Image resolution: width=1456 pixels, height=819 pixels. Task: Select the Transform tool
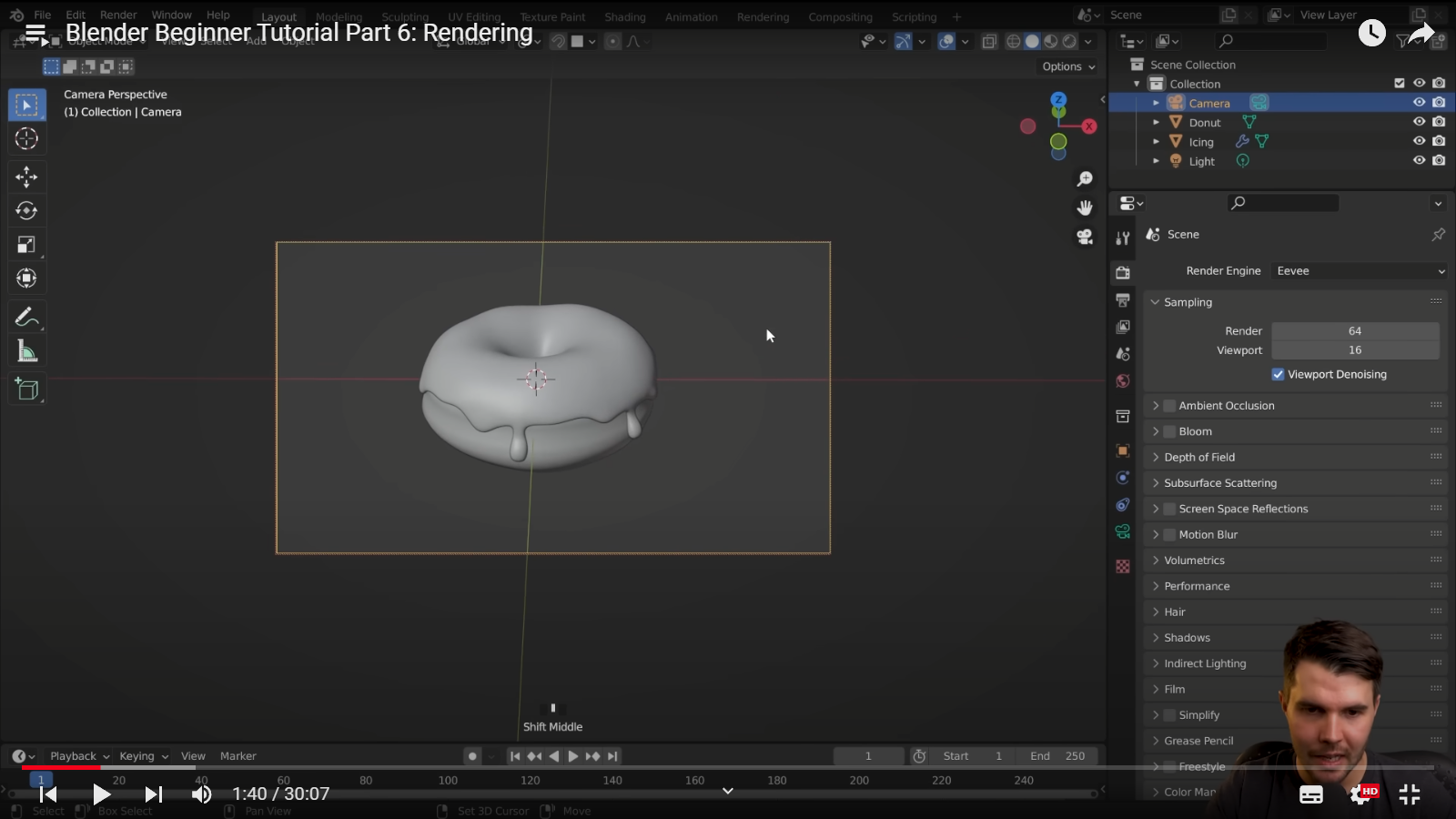(26, 278)
